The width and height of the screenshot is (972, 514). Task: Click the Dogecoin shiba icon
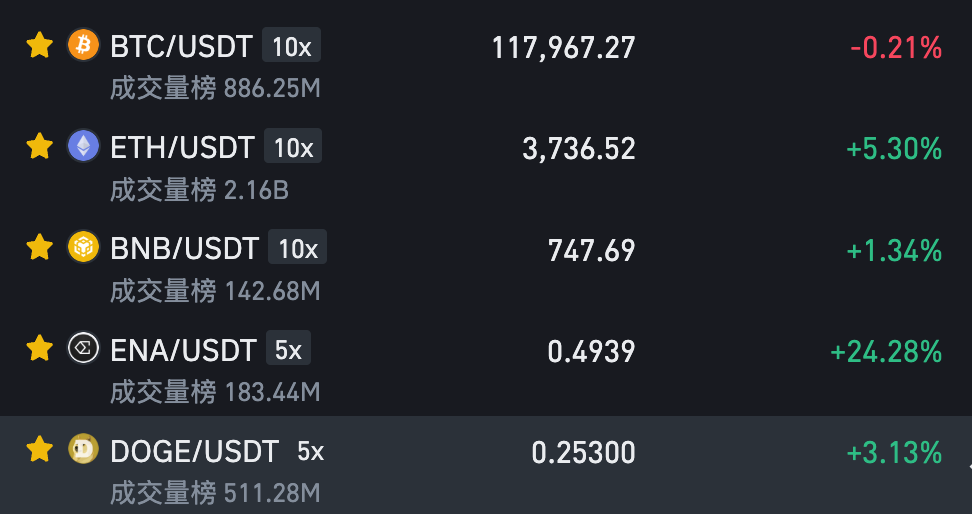pos(83,449)
